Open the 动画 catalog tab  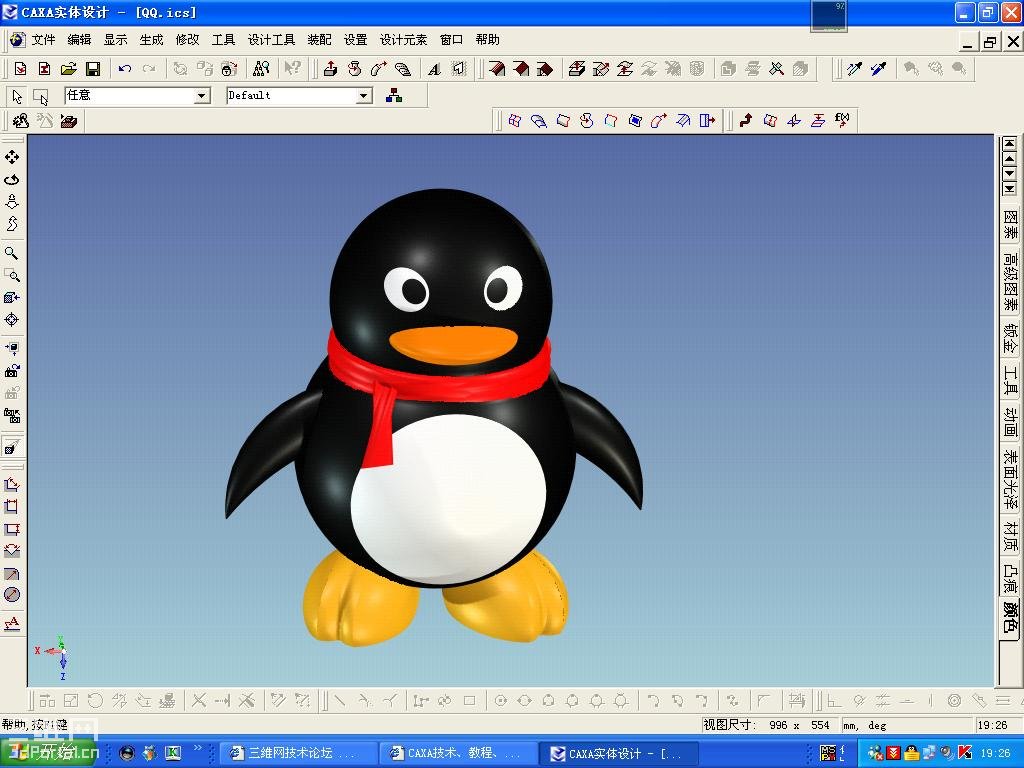[1010, 423]
